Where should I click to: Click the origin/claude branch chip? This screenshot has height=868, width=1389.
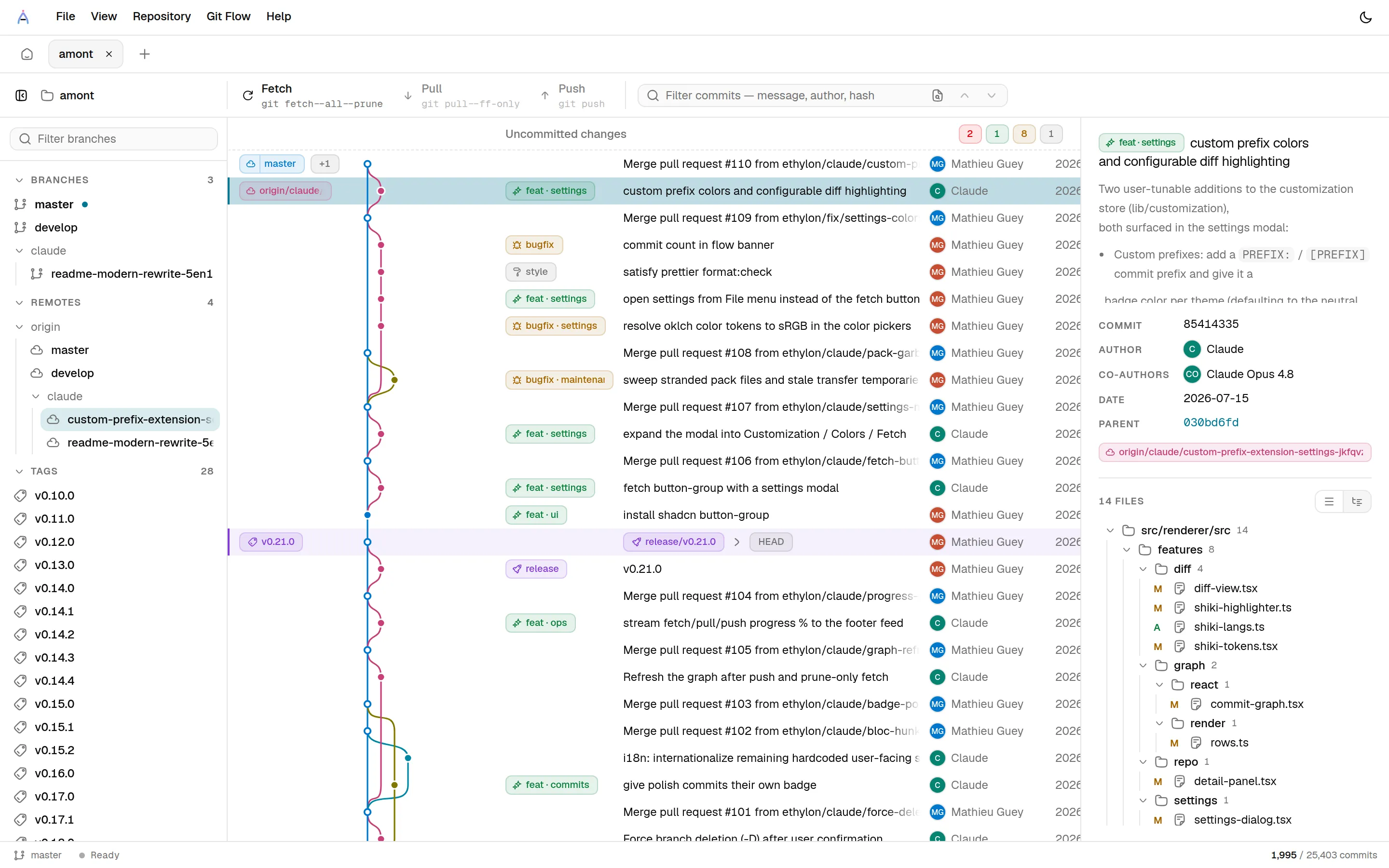pos(285,190)
